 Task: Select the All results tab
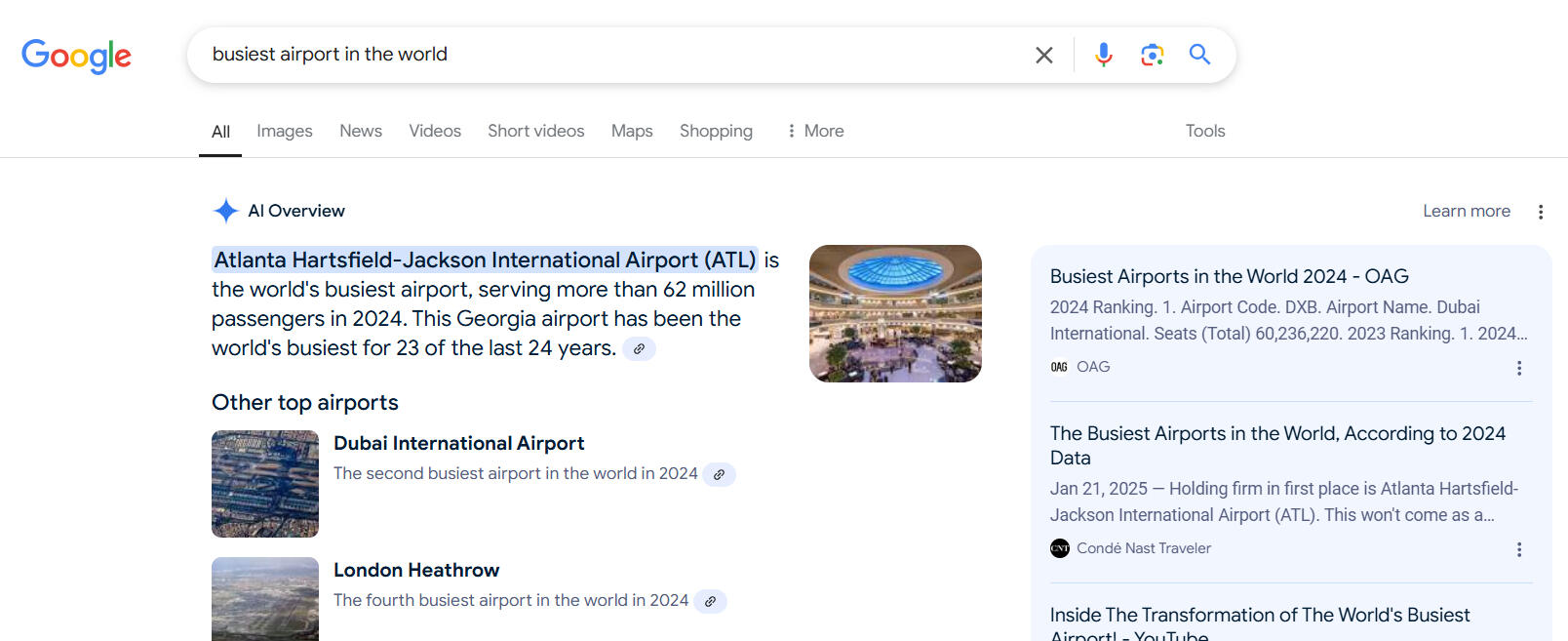tap(220, 132)
